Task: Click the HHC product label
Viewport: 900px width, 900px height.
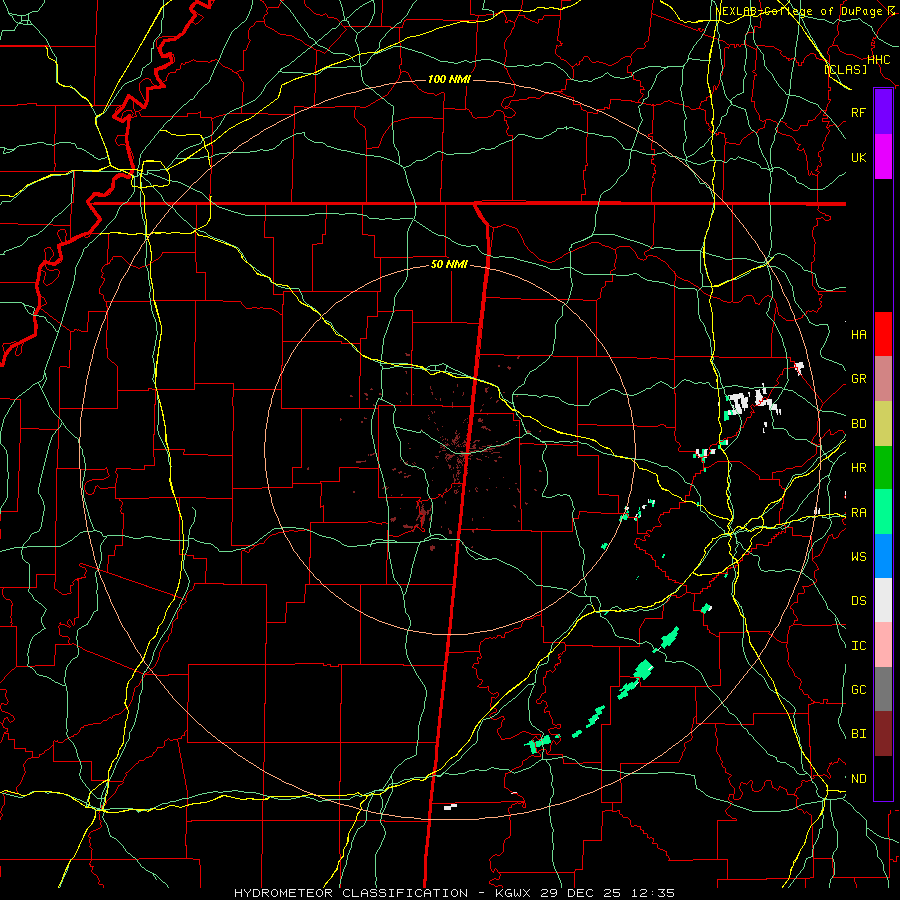Action: (879, 60)
